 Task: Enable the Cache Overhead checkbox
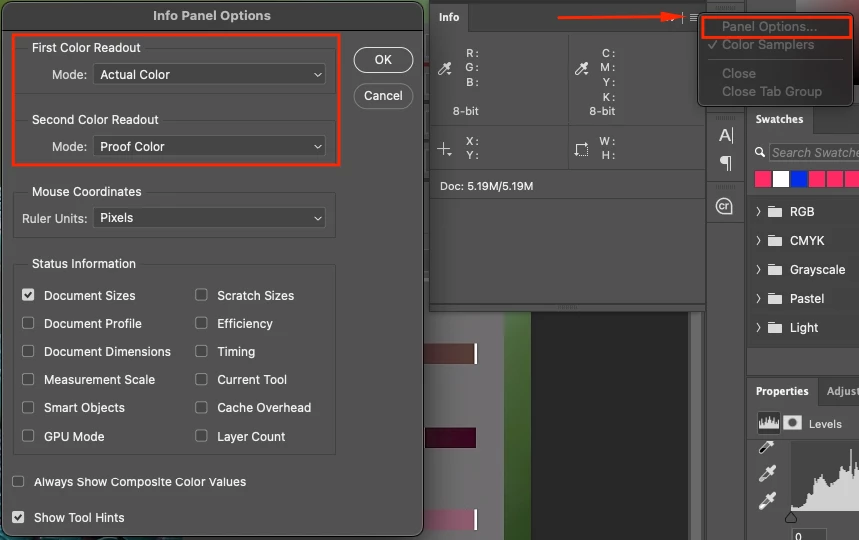201,407
